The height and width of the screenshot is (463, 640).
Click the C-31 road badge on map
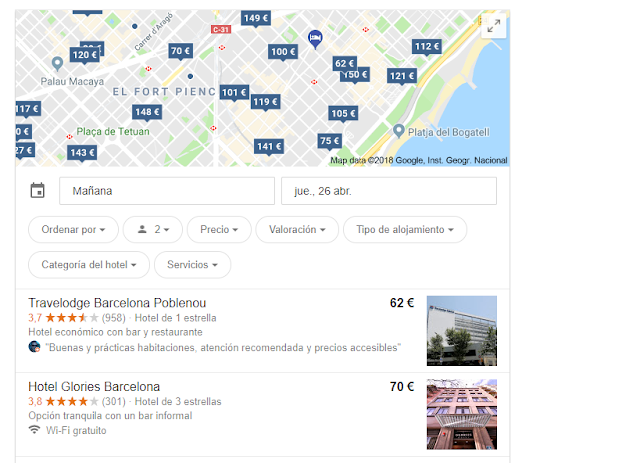(x=221, y=29)
